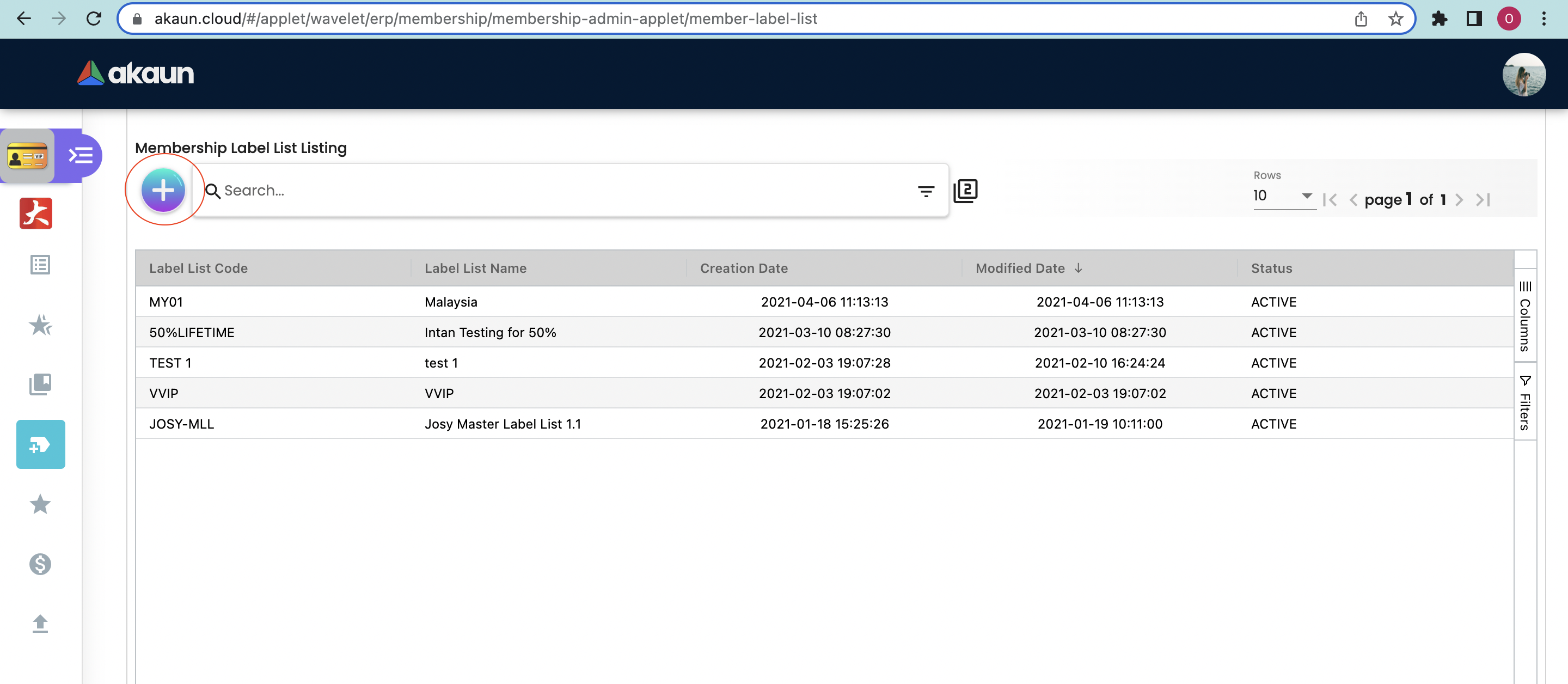Expand the sidebar menu toggle icon
Viewport: 1568px width, 684px height.
(x=81, y=156)
